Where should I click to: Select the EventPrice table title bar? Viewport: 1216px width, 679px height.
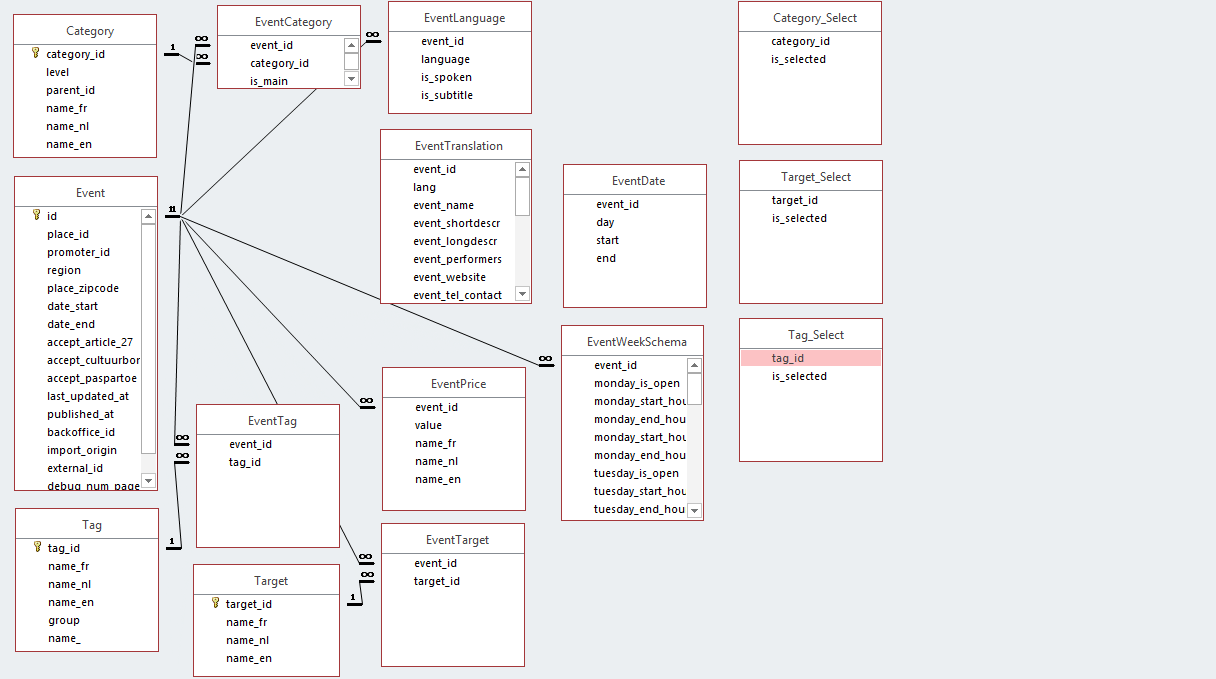pos(454,384)
